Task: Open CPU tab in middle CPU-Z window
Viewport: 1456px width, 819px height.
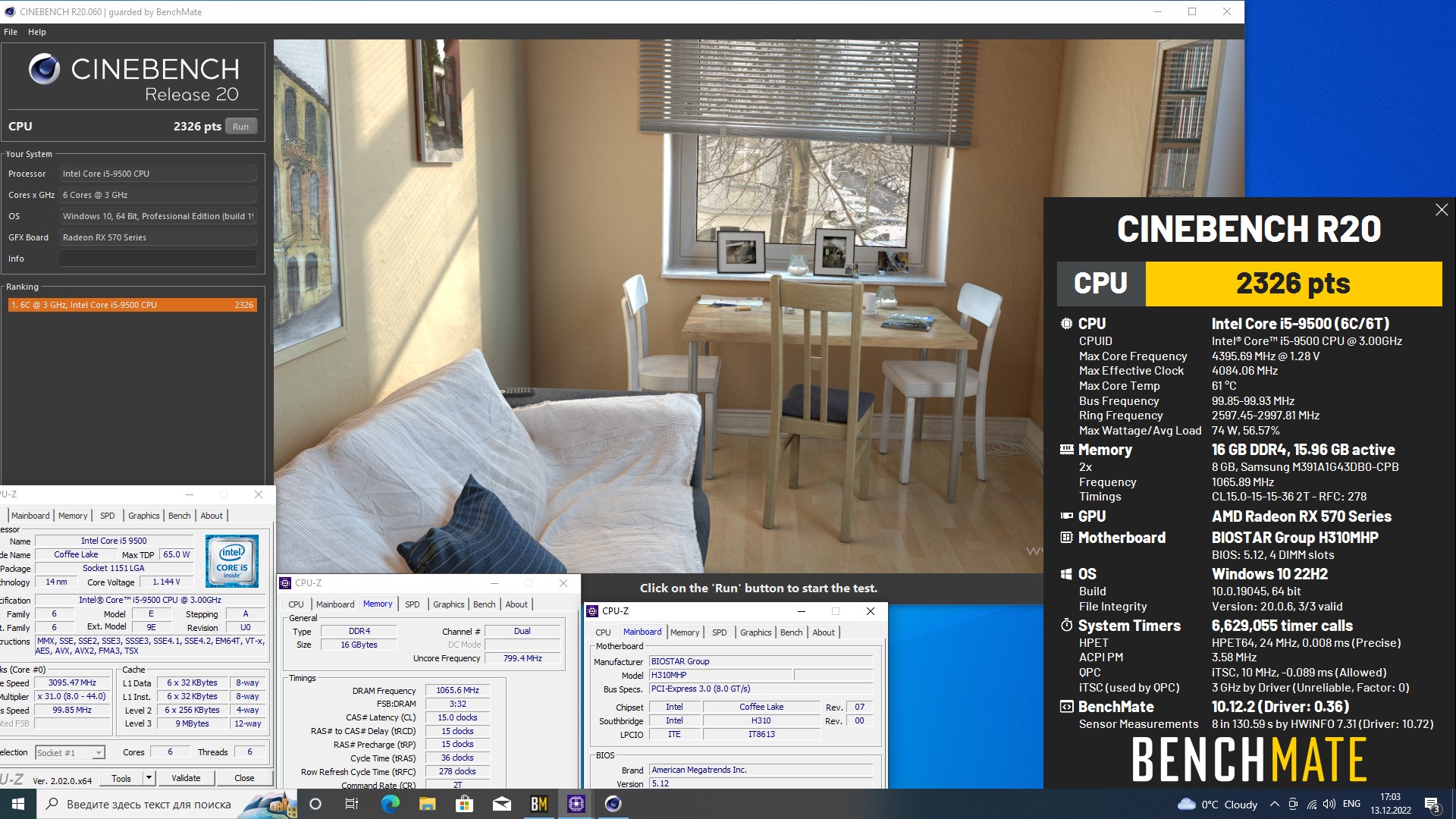Action: (297, 604)
